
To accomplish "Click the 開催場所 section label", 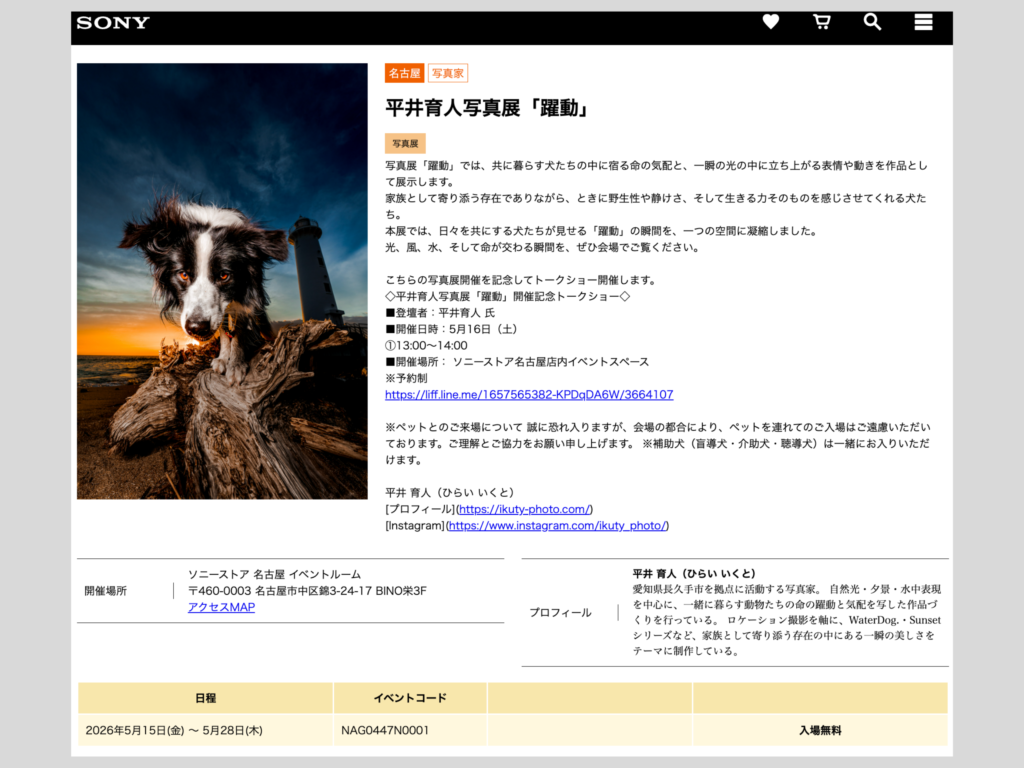I will pos(106,591).
